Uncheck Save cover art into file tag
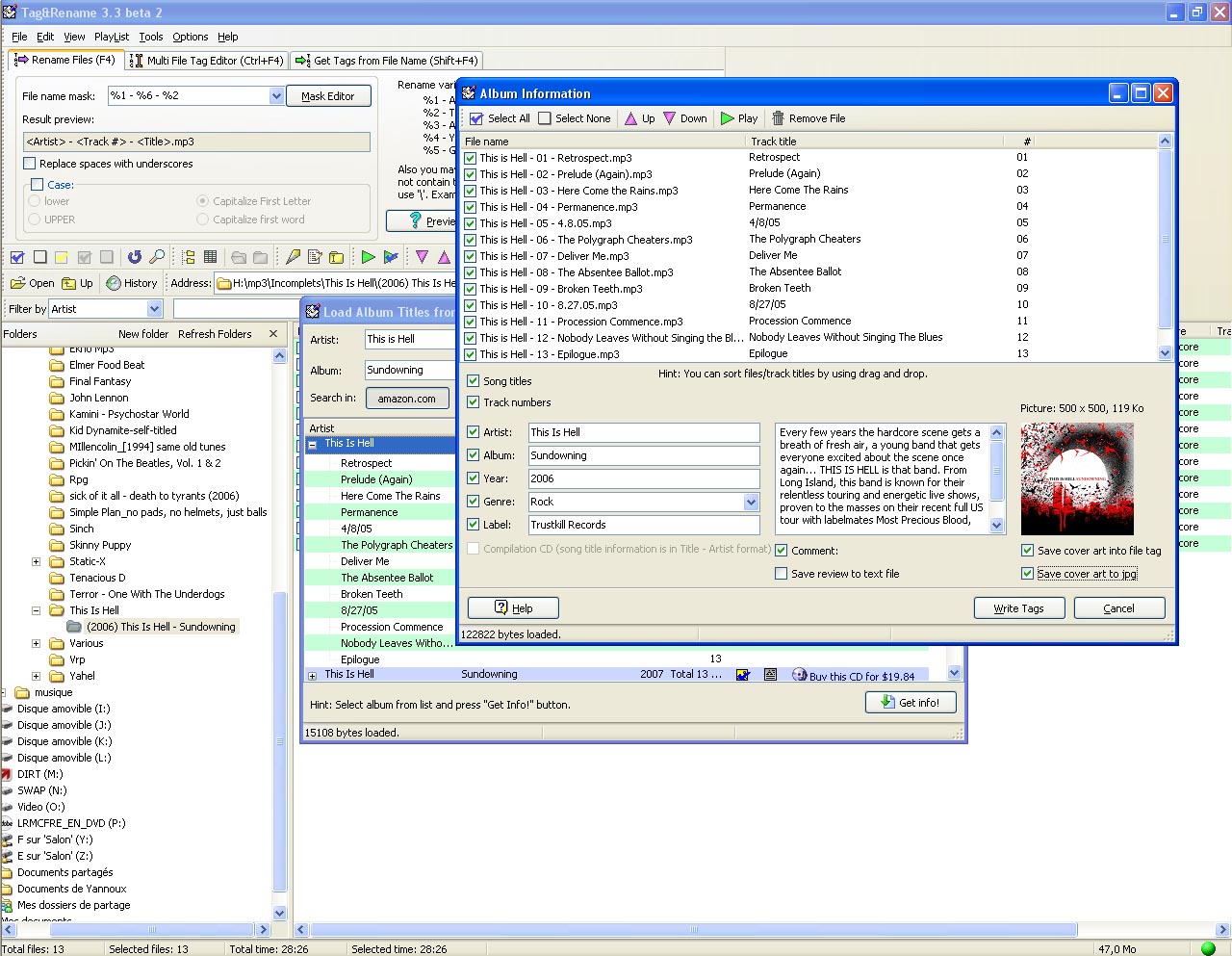The image size is (1232, 956). [1027, 551]
